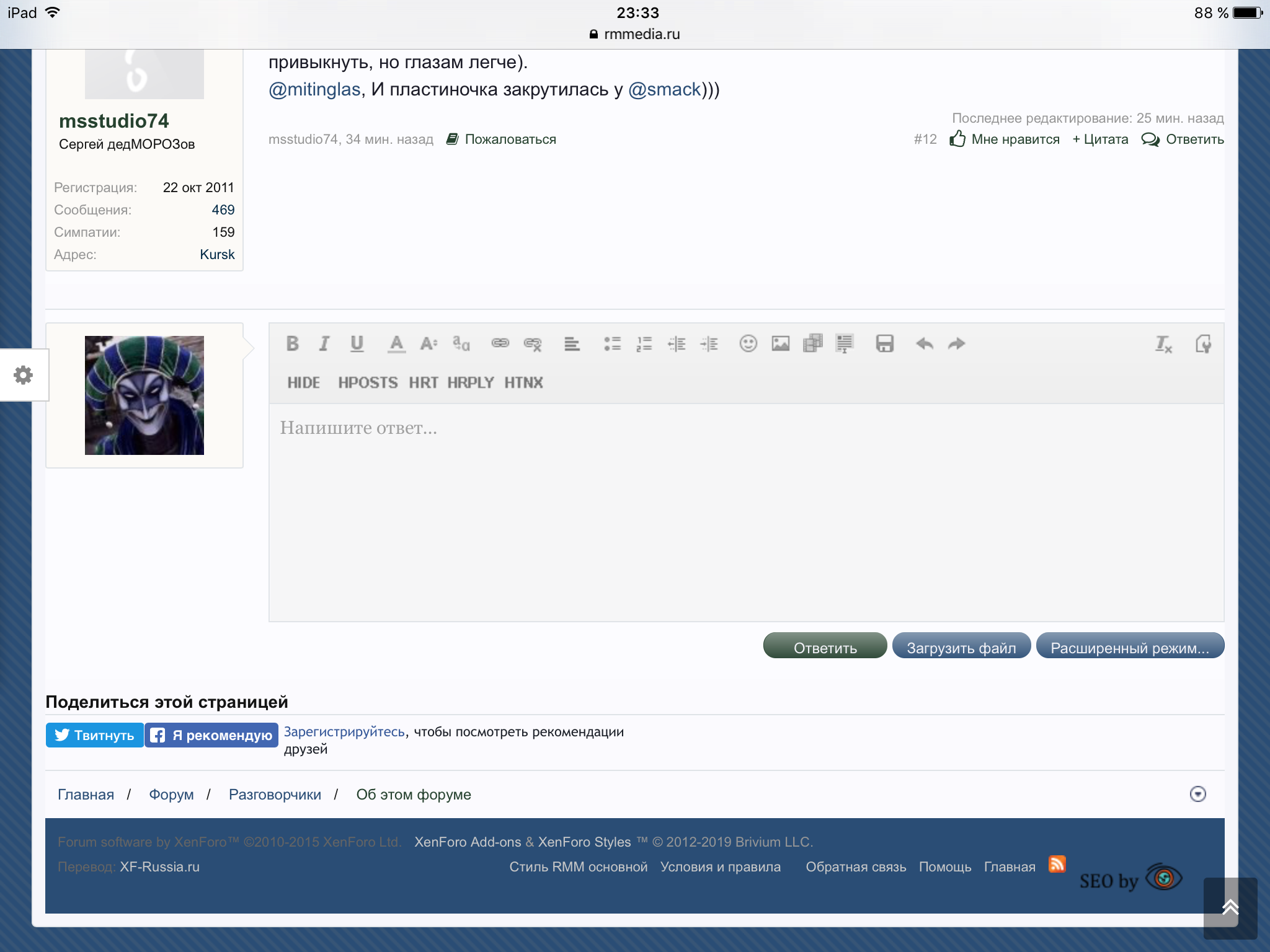This screenshot has width=1270, height=952.
Task: Open the text alignment dropdown
Action: tap(572, 343)
